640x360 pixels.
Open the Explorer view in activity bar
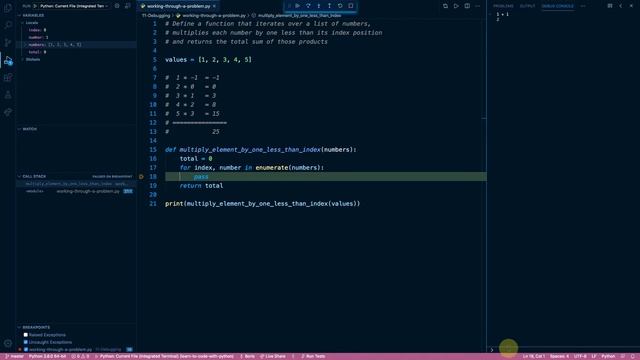click(x=8, y=8)
